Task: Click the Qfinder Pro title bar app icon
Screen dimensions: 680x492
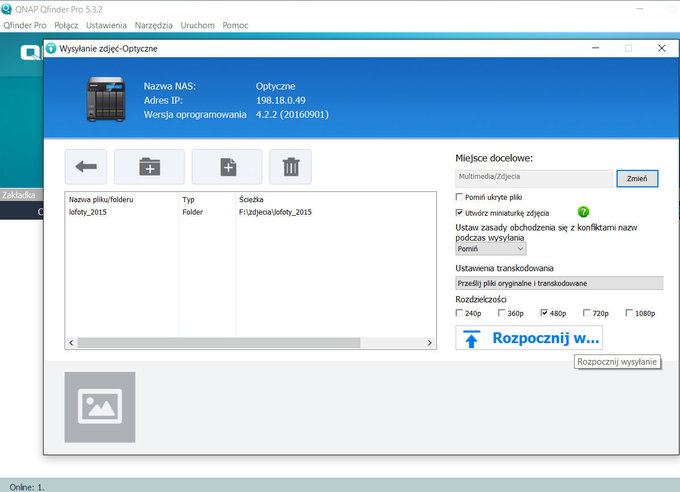Action: point(6,9)
